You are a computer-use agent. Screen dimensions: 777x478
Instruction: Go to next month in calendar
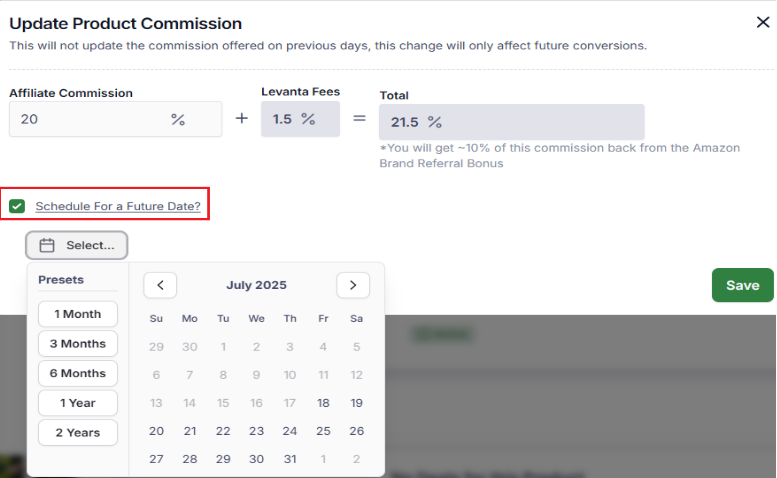[353, 285]
